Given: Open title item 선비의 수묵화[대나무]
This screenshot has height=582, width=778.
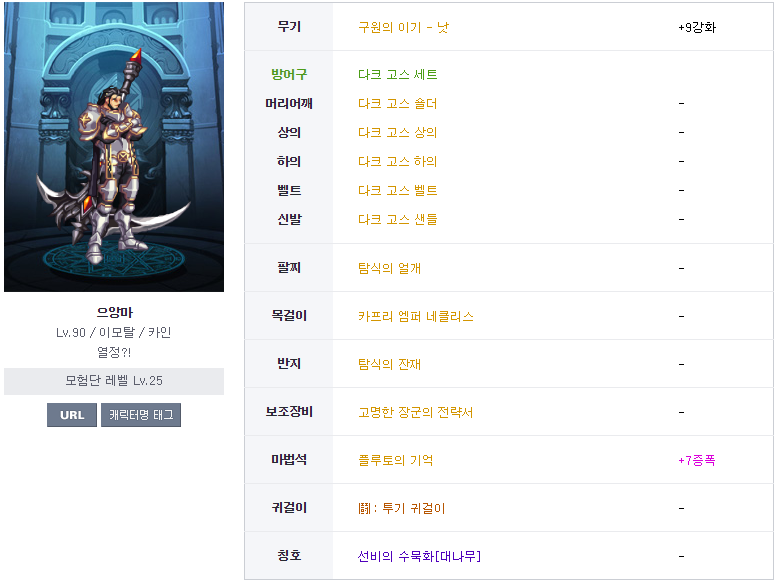Looking at the screenshot, I should 419,556.
